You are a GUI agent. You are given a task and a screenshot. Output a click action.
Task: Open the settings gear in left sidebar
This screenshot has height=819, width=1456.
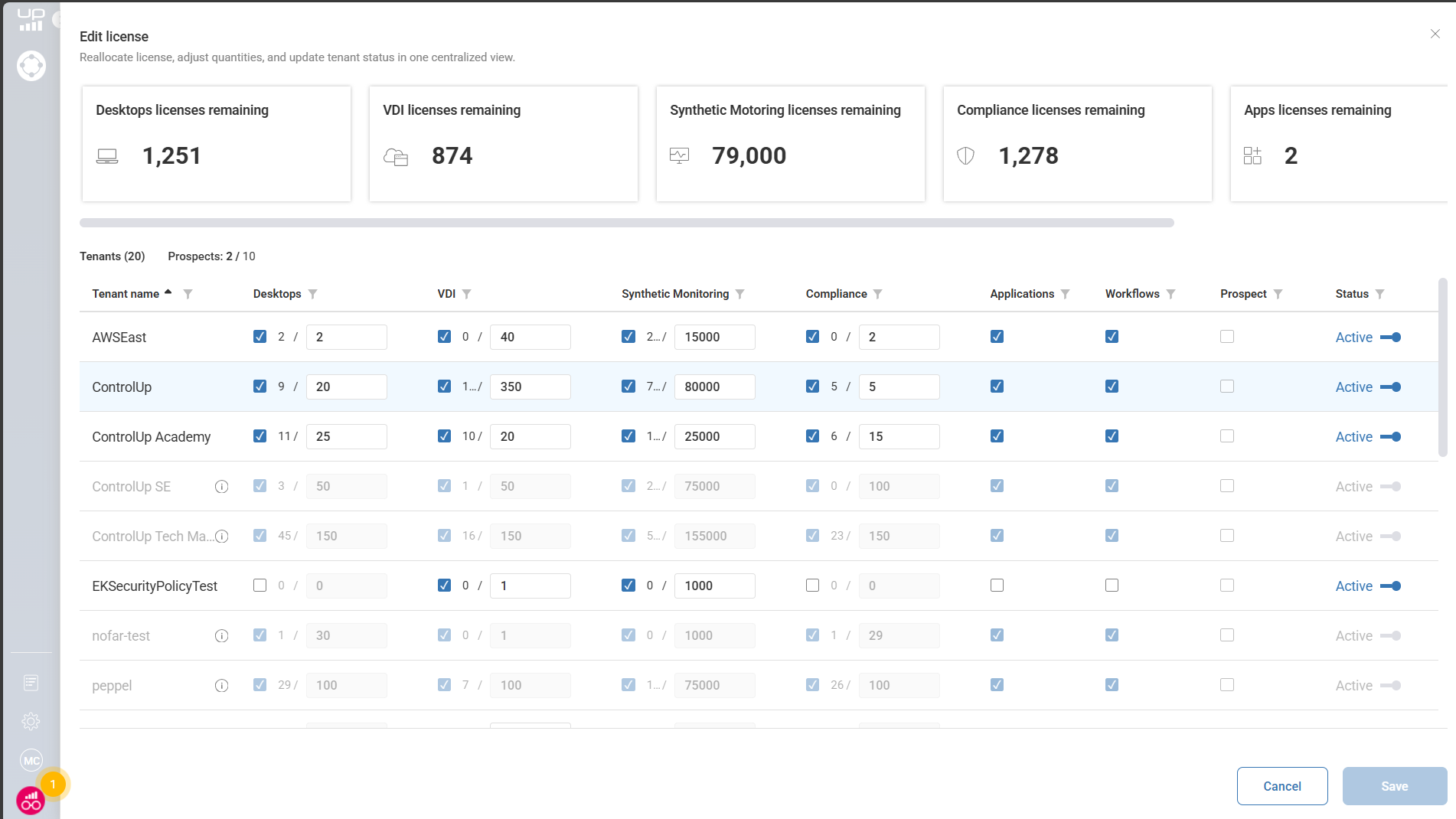(31, 721)
